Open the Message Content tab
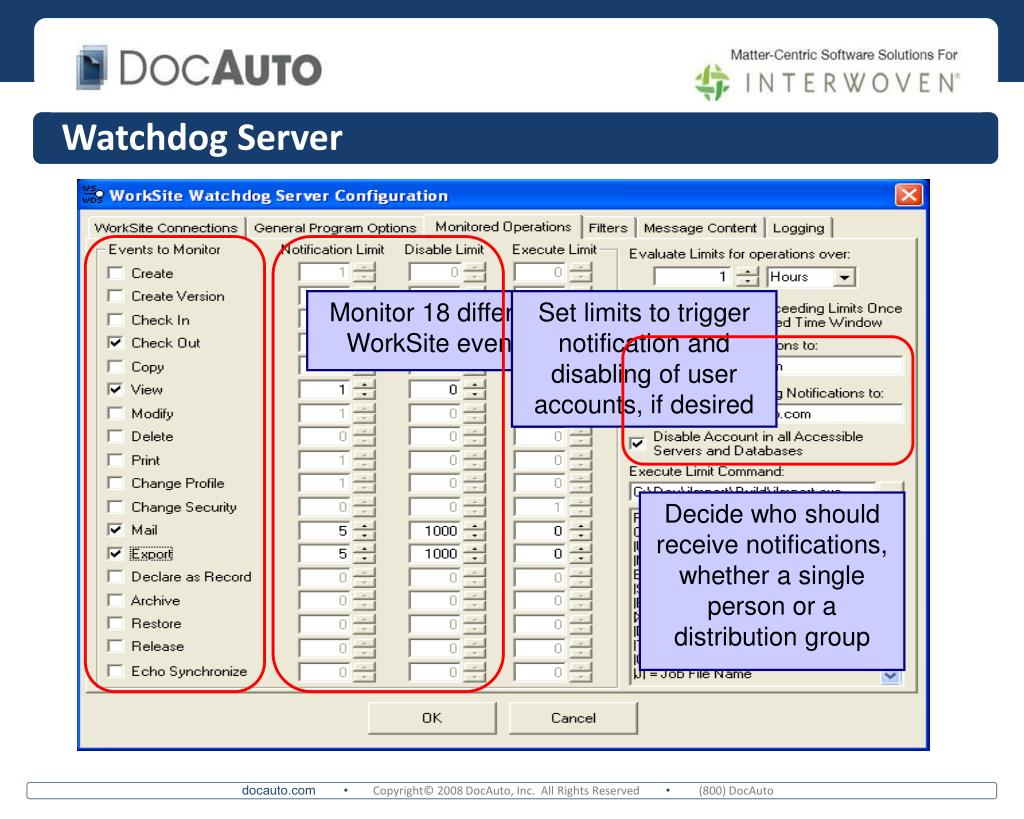1024x819 pixels. point(700,227)
